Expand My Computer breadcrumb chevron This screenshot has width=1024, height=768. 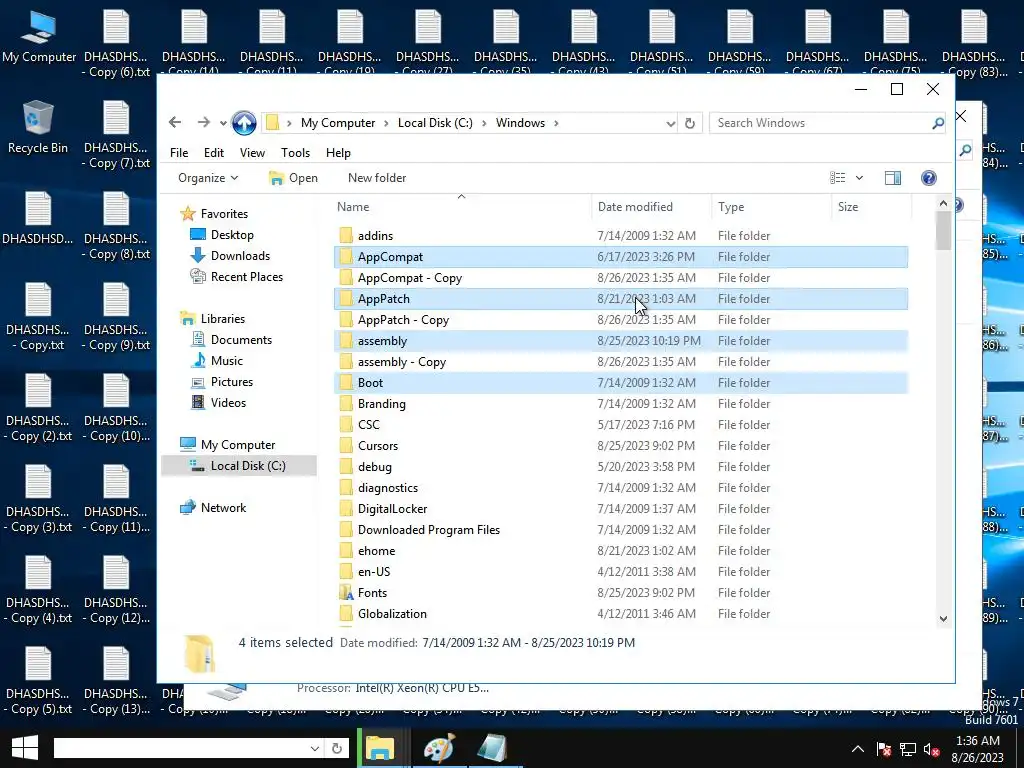tap(386, 123)
